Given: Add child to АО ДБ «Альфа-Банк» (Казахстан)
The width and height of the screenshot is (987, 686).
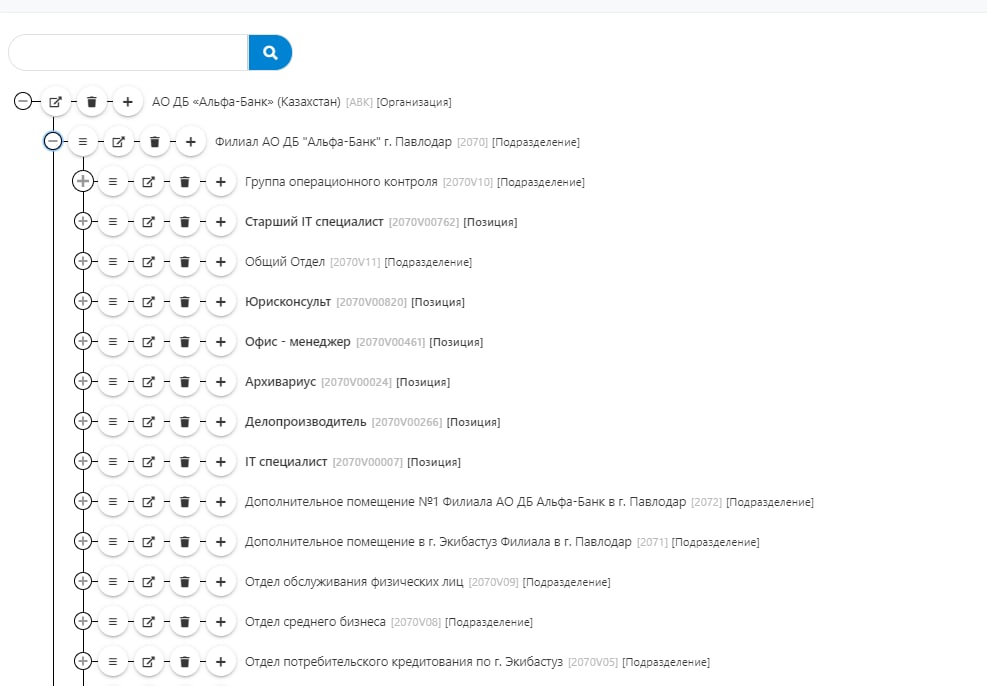Looking at the screenshot, I should tap(128, 102).
